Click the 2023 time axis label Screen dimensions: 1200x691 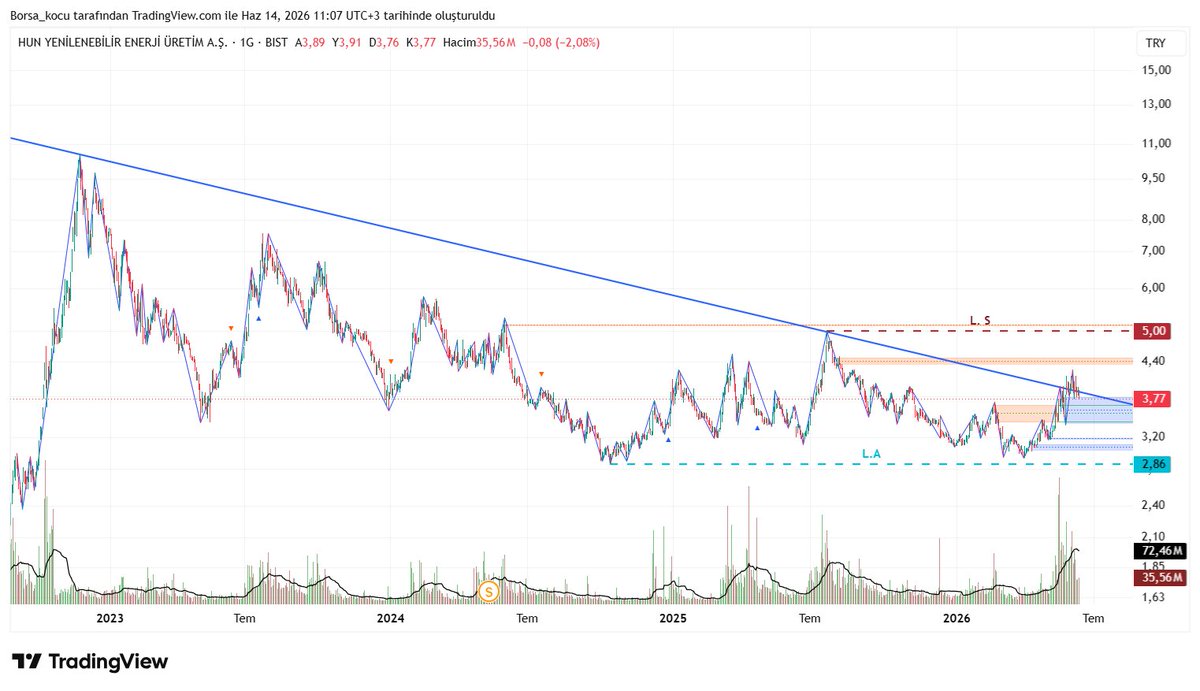(x=109, y=618)
